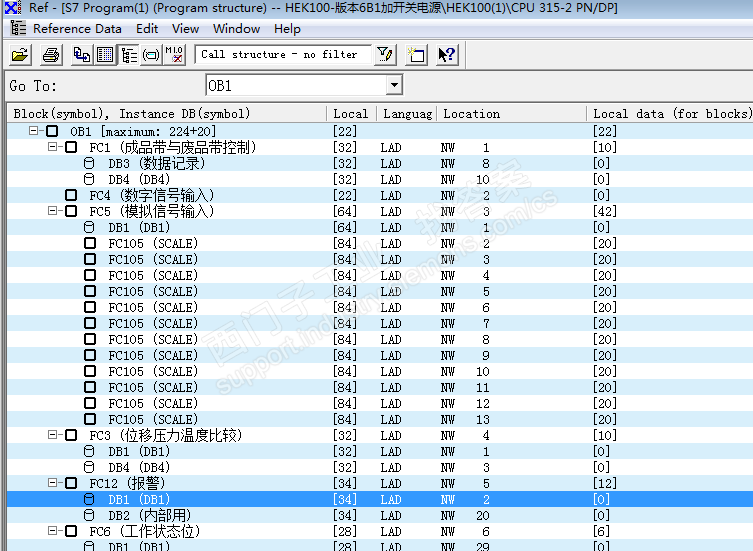The image size is (753, 551).
Task: Collapse the OB1 tree node
Action: (33, 131)
